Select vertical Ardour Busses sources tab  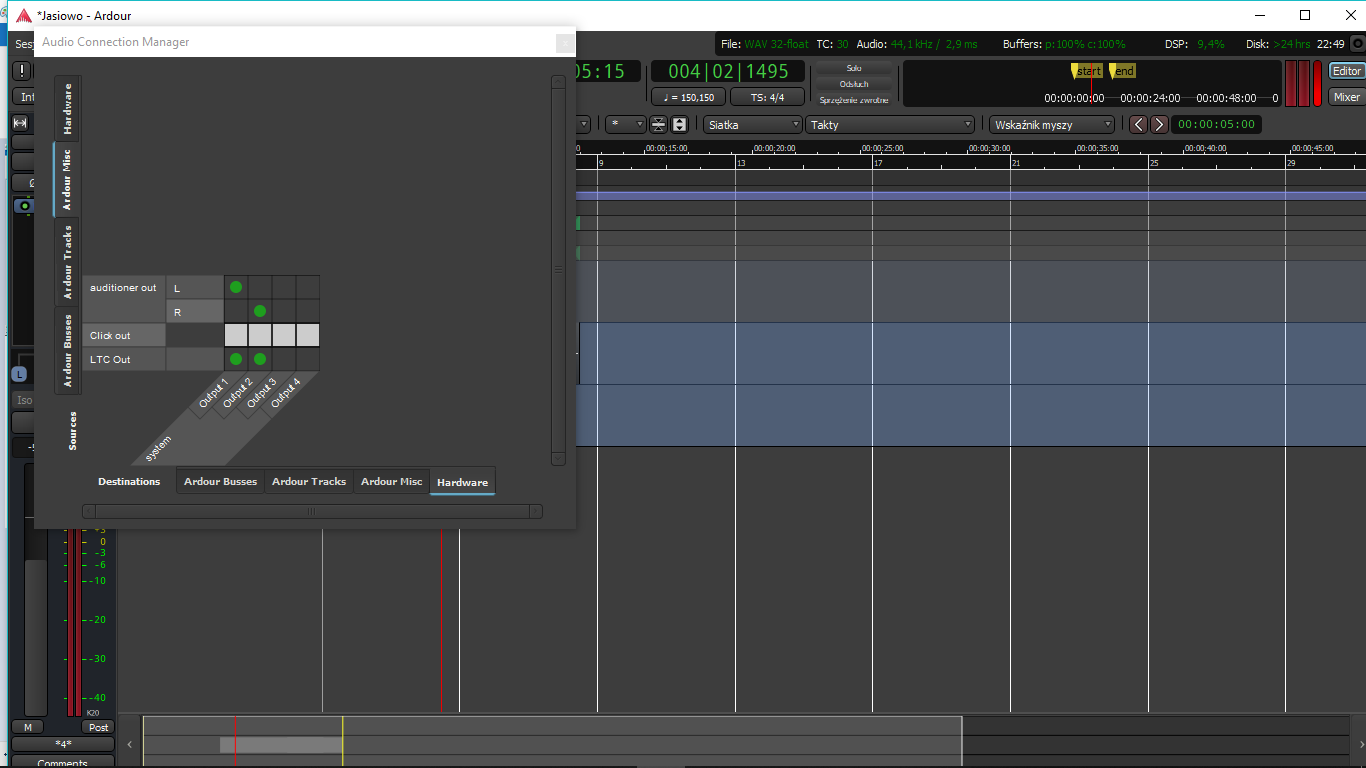pos(68,351)
